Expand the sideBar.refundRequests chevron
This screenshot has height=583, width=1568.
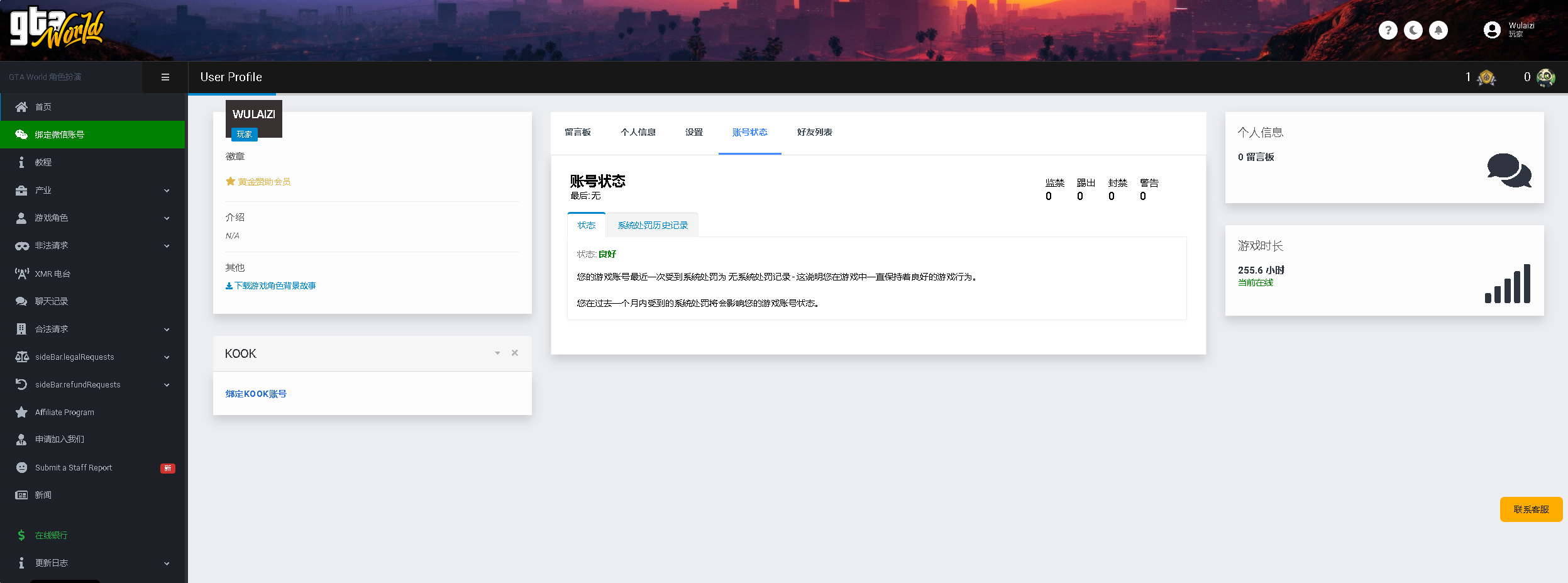click(167, 385)
